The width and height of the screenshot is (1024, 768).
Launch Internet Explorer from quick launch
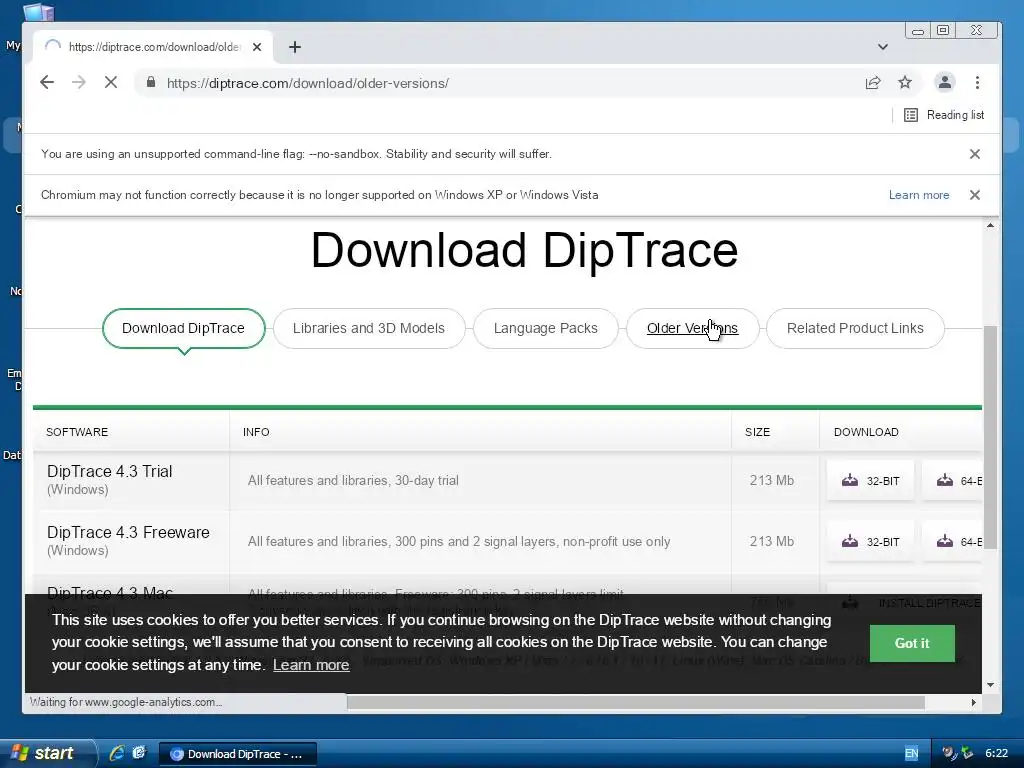116,753
